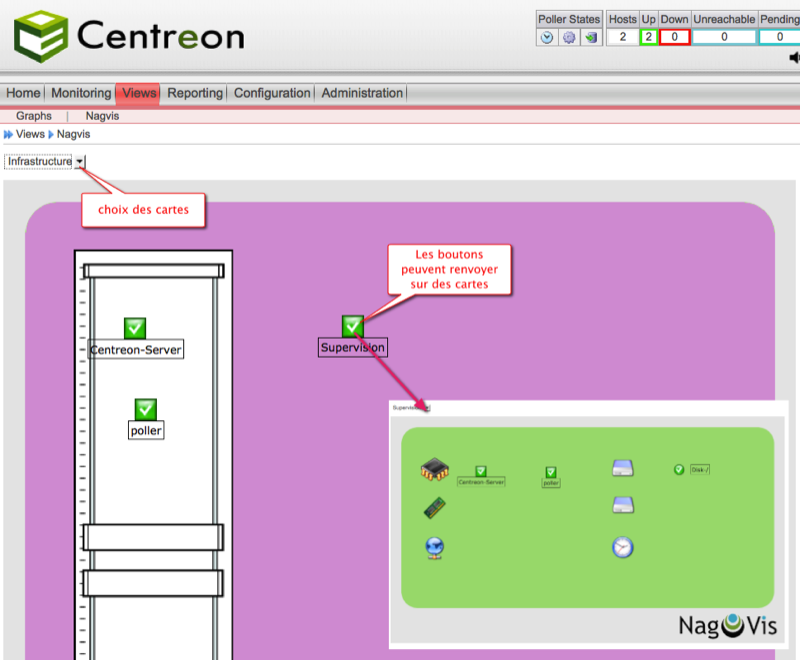800x660 pixels.
Task: Click the network globe icon
Action: point(435,547)
